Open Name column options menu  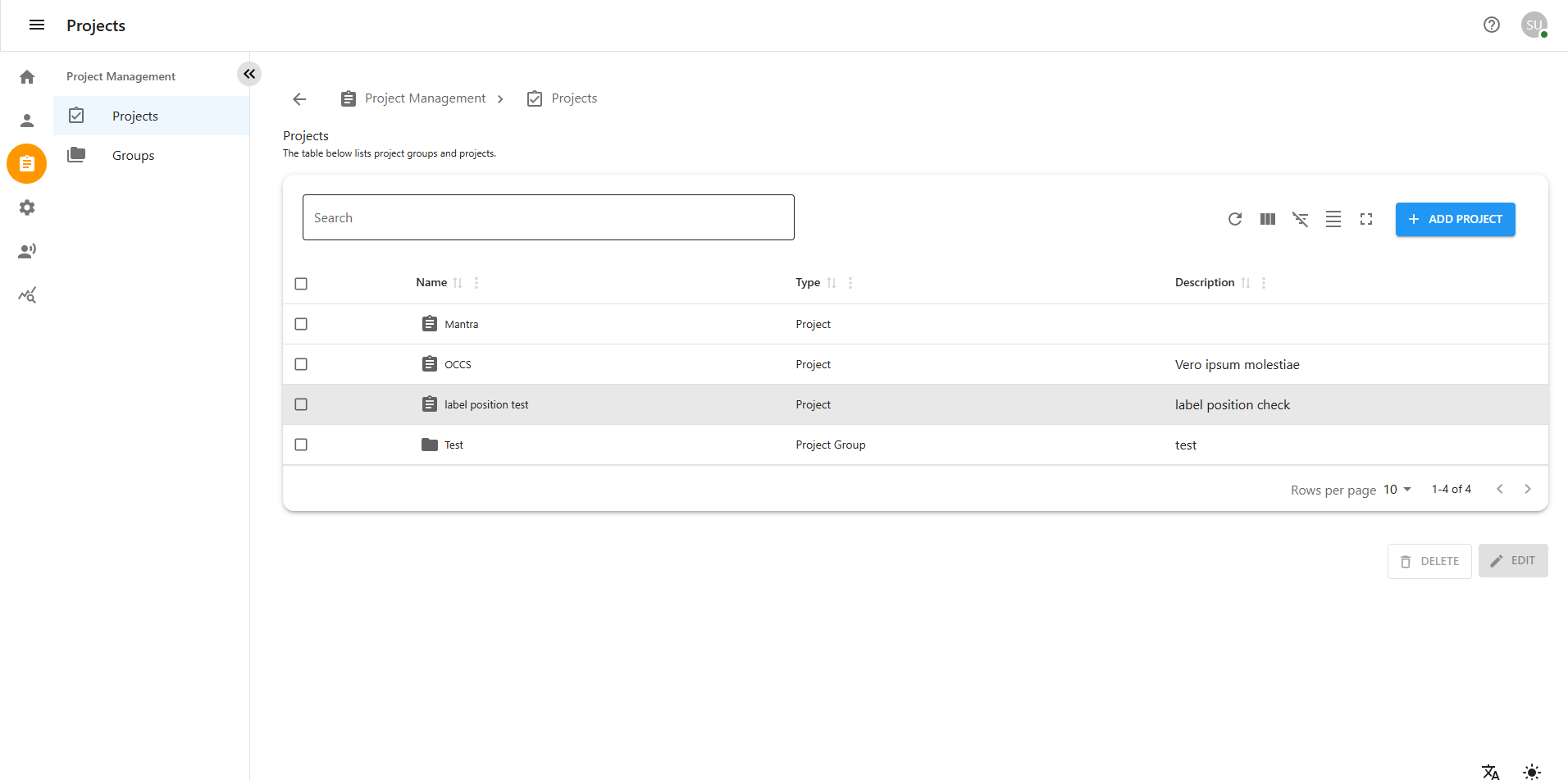476,283
